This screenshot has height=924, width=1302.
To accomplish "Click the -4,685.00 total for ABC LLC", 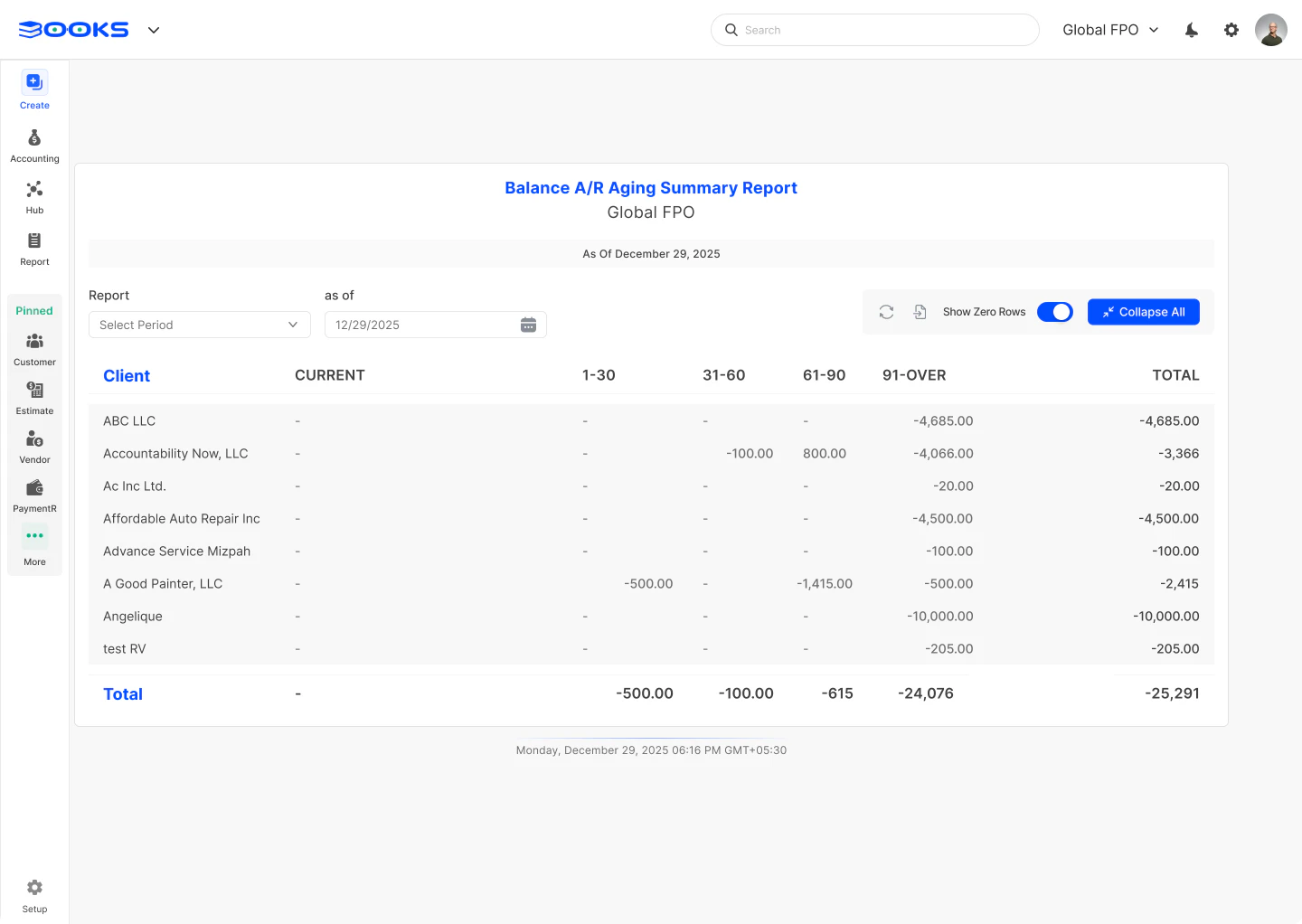I will (1169, 421).
